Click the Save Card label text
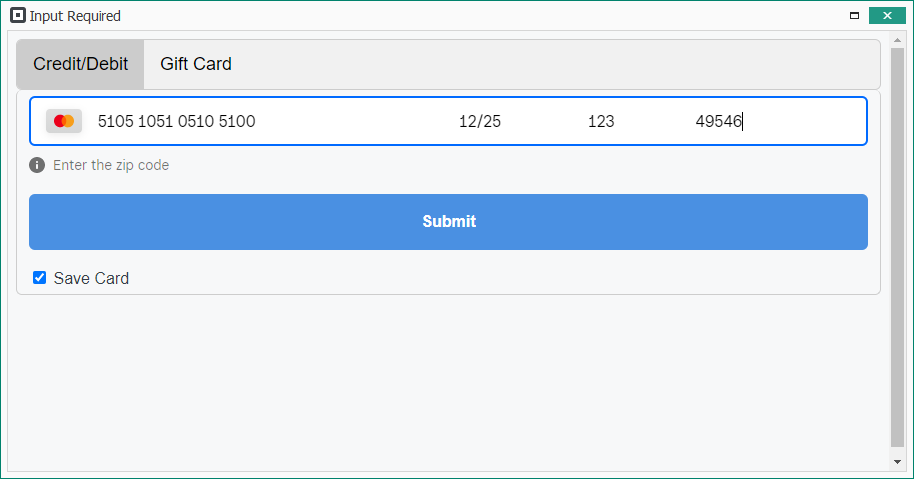This screenshot has height=479, width=914. click(x=91, y=279)
